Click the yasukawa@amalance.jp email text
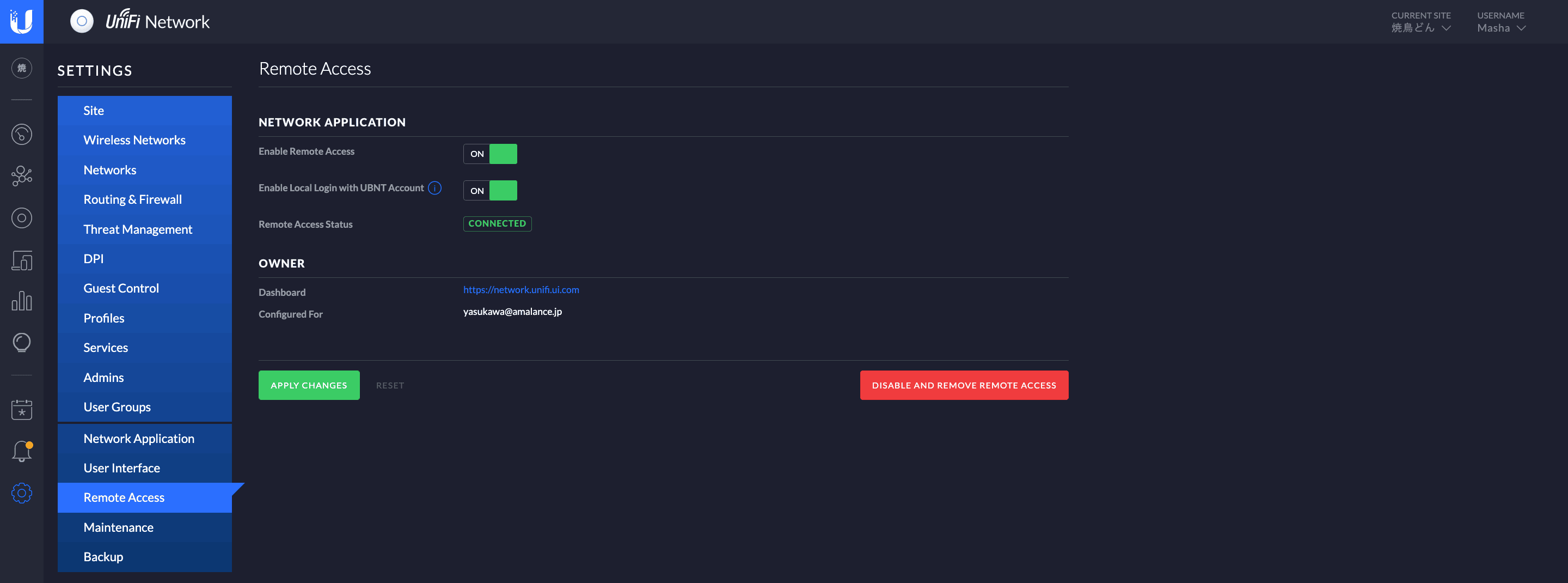The image size is (1568, 583). (512, 312)
